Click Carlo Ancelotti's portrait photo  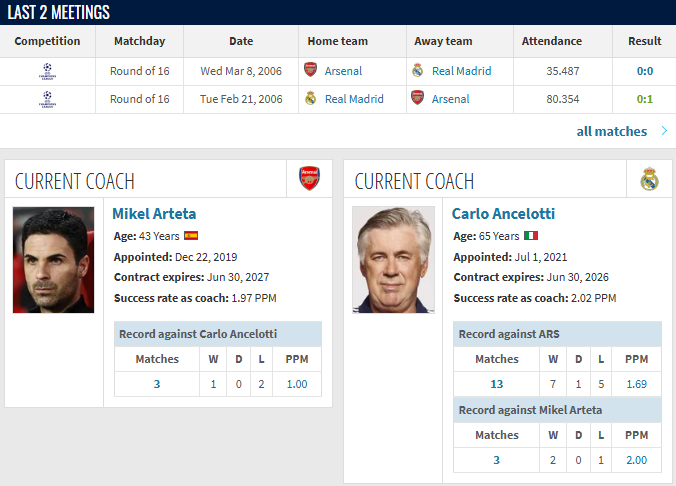point(393,260)
